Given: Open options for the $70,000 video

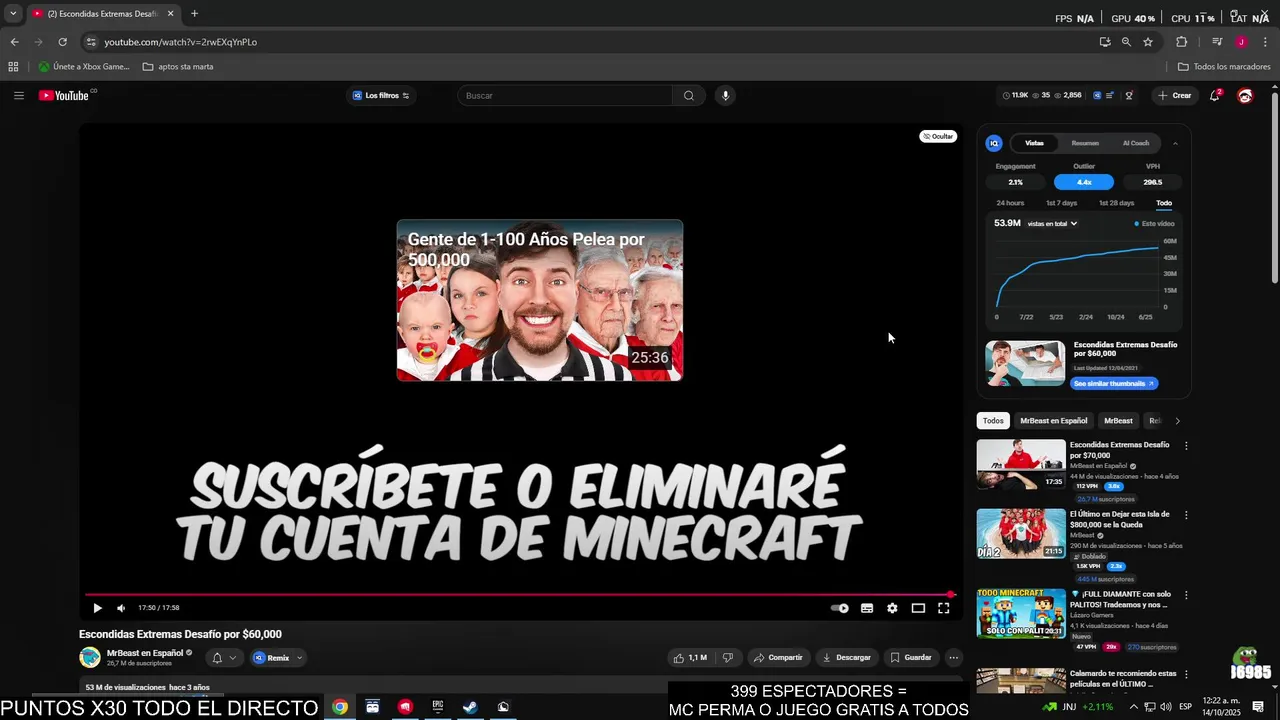Looking at the screenshot, I should tap(1186, 446).
